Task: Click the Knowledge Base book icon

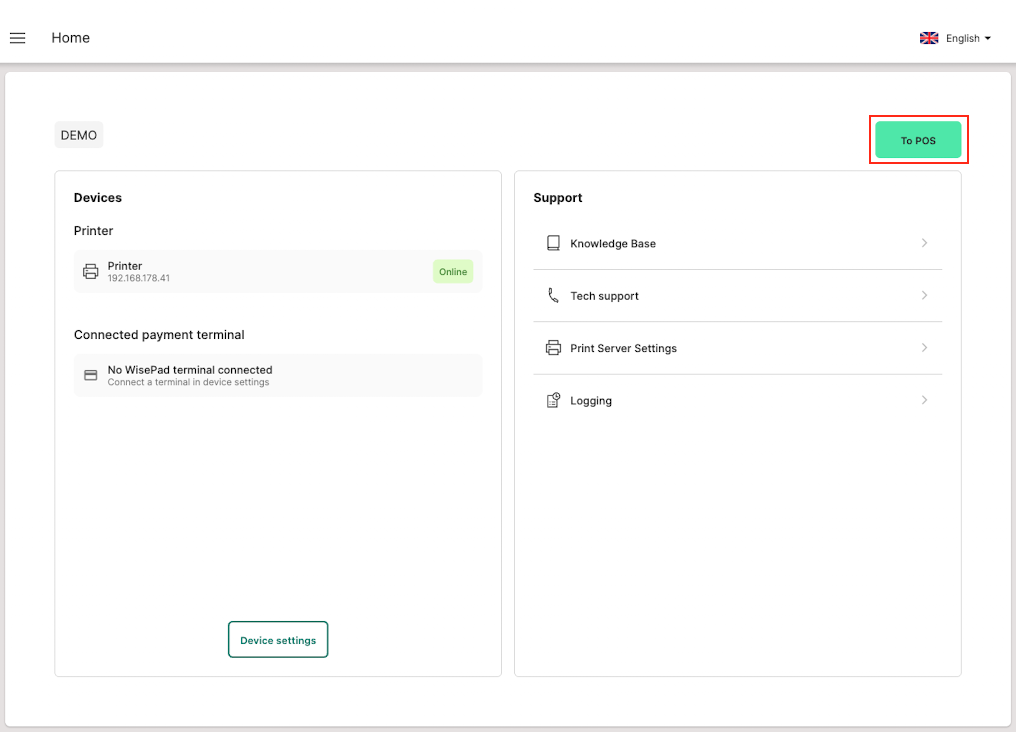Action: [553, 243]
